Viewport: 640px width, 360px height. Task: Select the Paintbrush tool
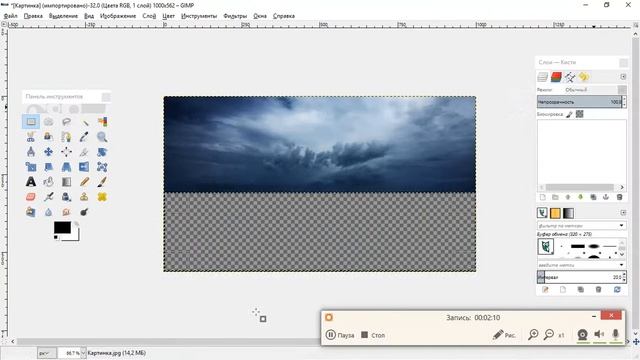102,182
